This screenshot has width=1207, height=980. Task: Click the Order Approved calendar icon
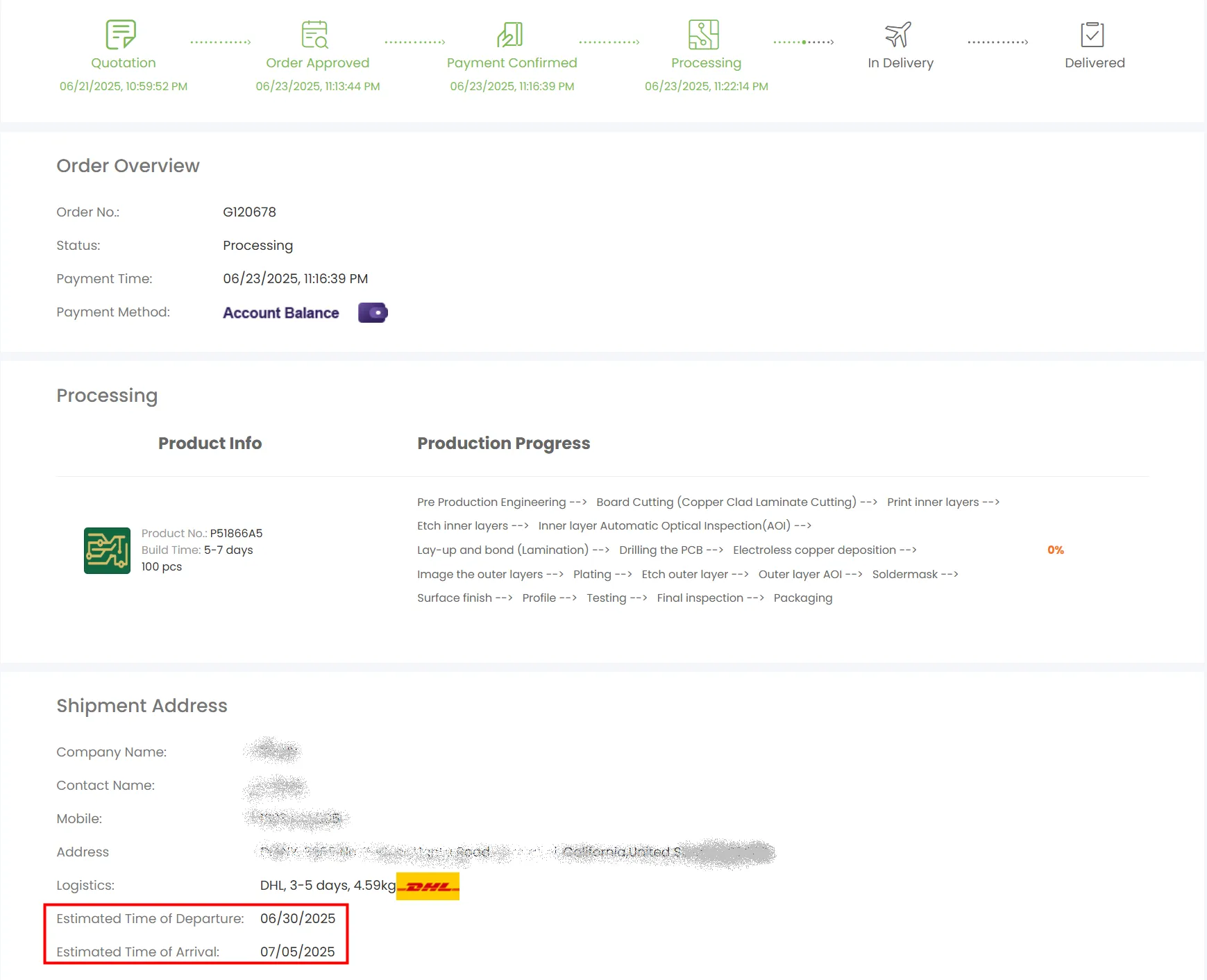coord(315,34)
